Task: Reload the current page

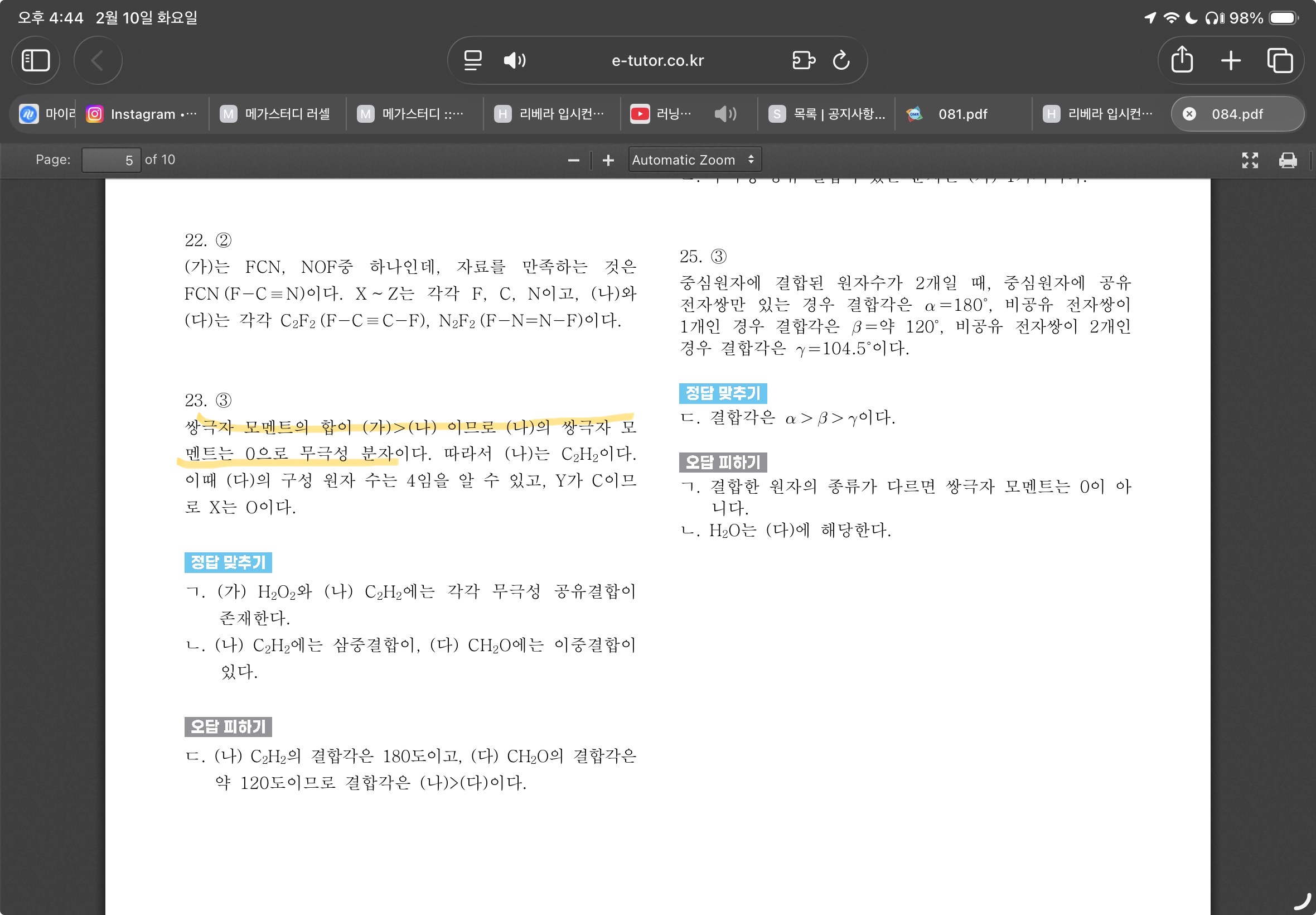Action: pos(841,60)
